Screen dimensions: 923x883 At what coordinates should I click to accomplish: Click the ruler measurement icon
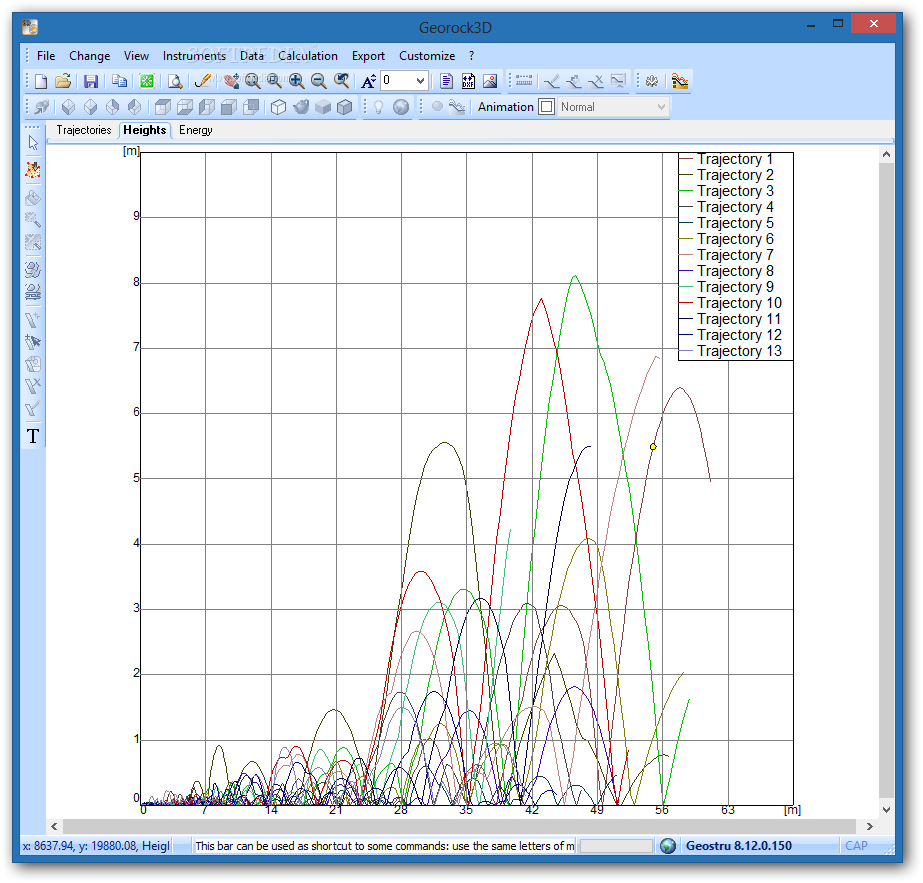[x=524, y=81]
